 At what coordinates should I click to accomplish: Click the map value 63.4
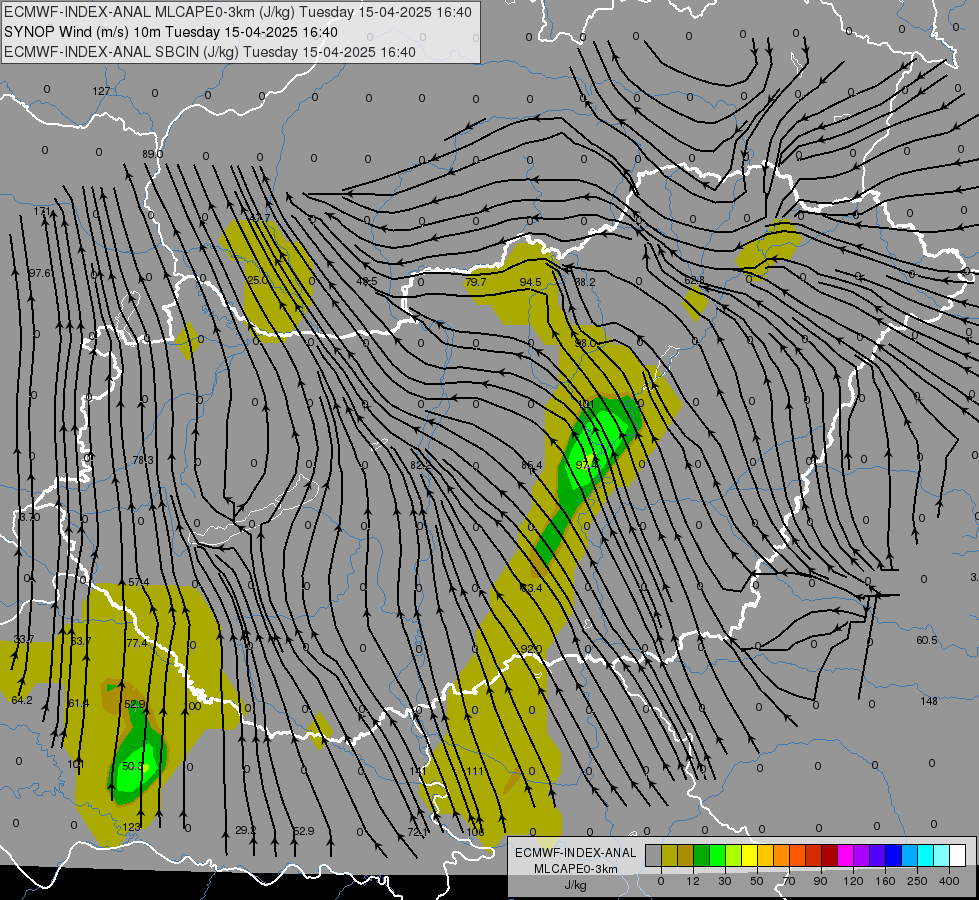[x=531, y=588]
